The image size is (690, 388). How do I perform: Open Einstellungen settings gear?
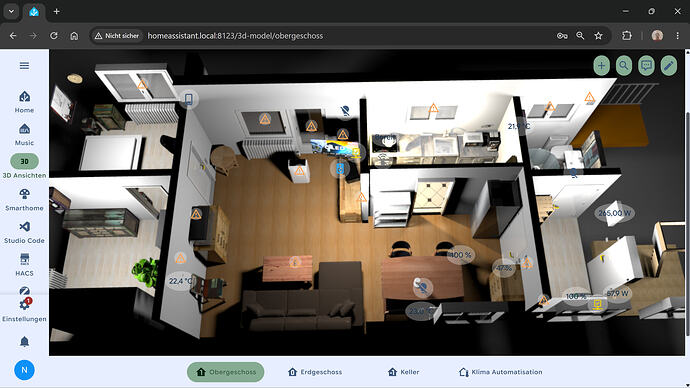tap(24, 310)
